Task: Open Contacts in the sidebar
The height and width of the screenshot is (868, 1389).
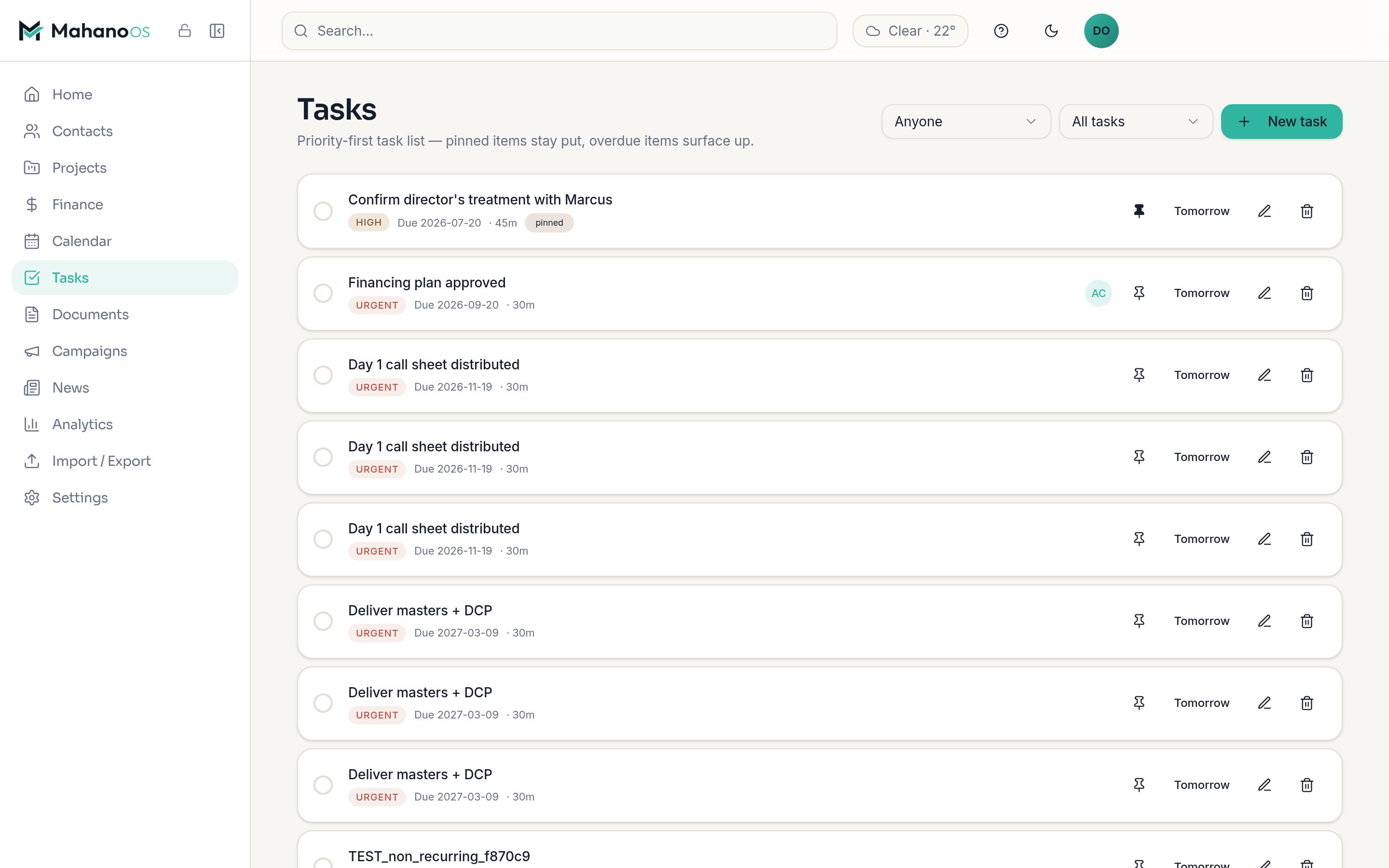Action: pyautogui.click(x=124, y=131)
